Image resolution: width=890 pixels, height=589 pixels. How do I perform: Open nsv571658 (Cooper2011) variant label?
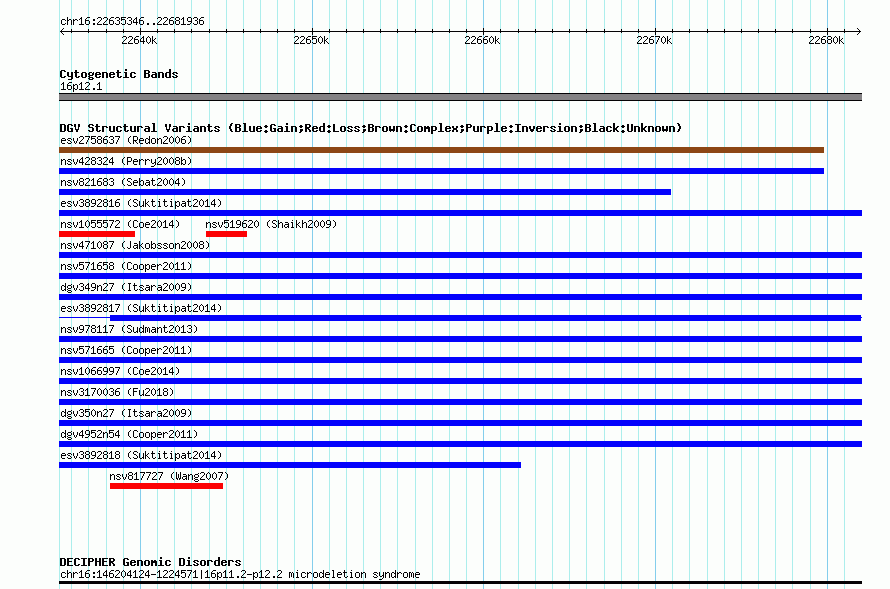[x=126, y=266]
